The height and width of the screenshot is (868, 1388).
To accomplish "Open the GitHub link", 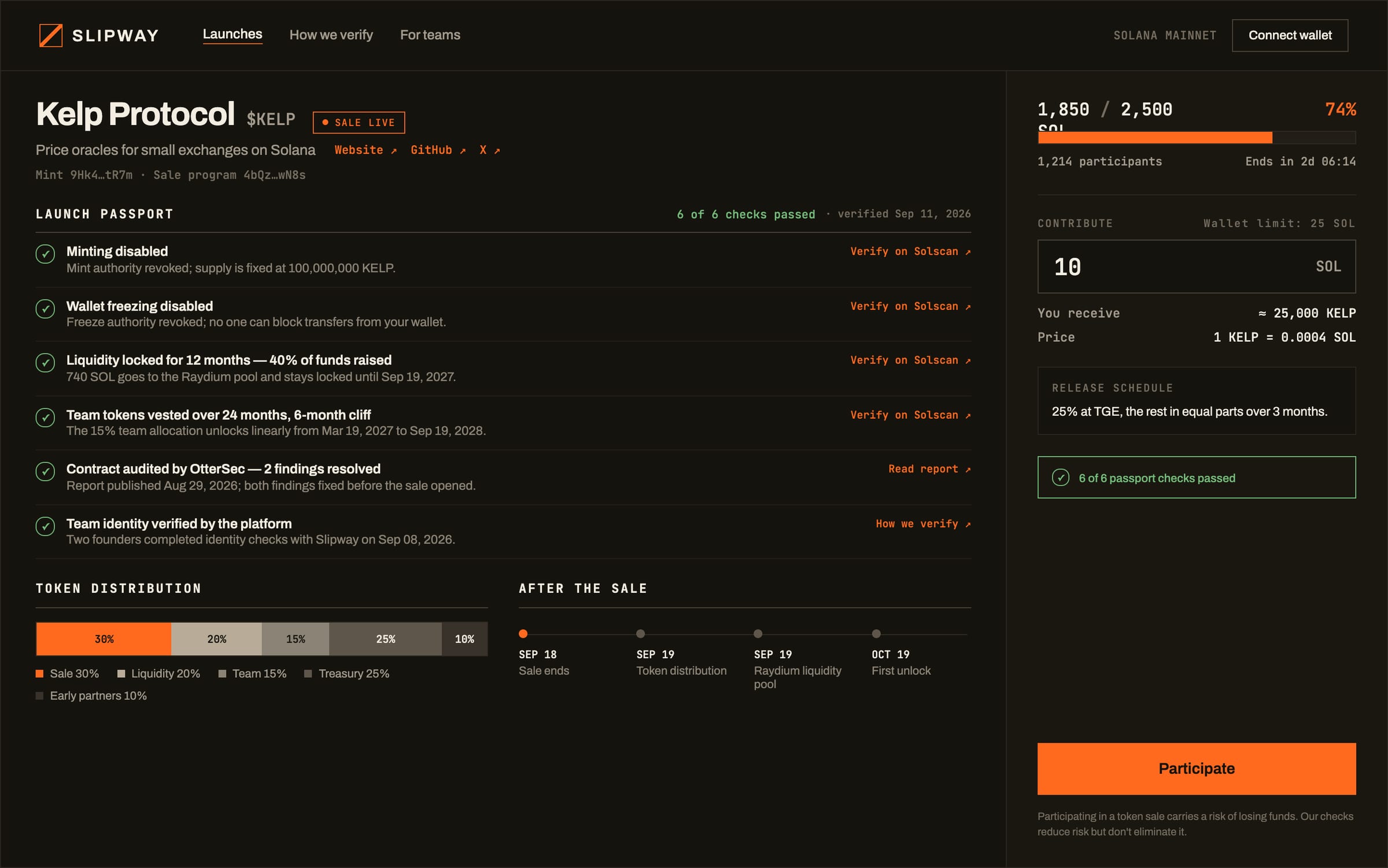I will coord(438,150).
